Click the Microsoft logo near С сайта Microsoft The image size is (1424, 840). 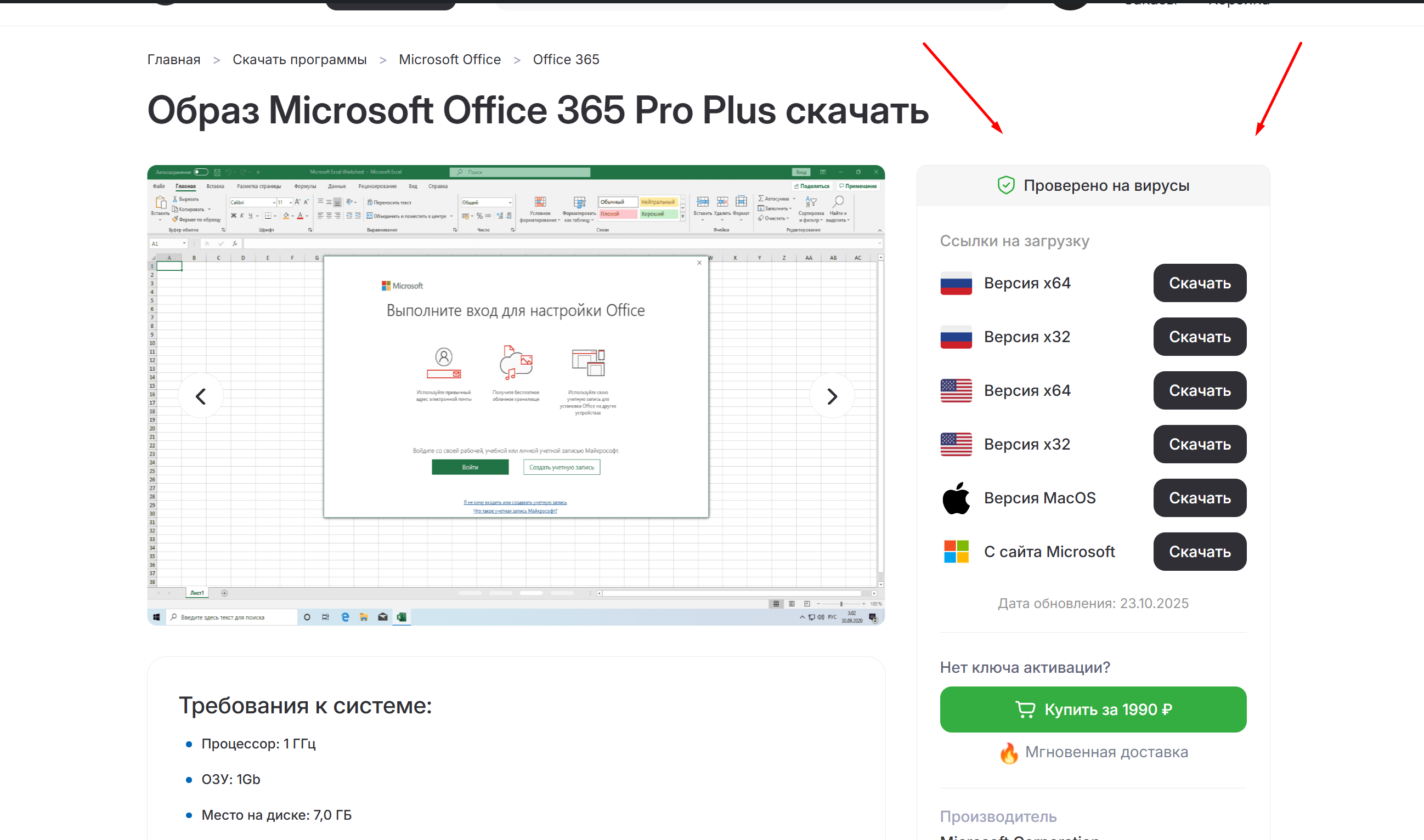(956, 552)
